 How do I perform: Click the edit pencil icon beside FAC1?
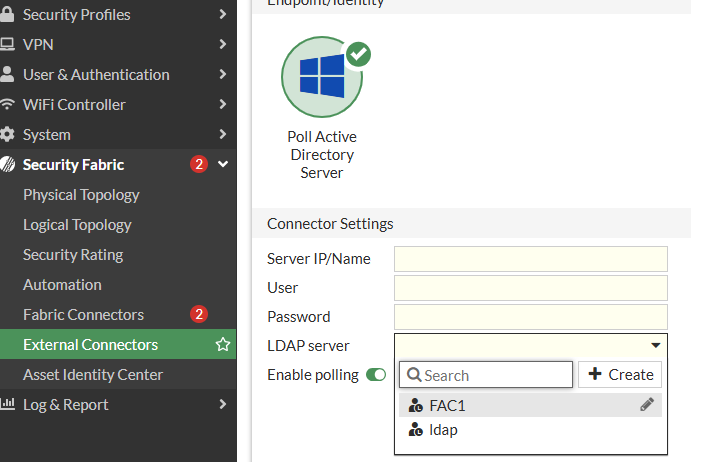[x=647, y=405]
